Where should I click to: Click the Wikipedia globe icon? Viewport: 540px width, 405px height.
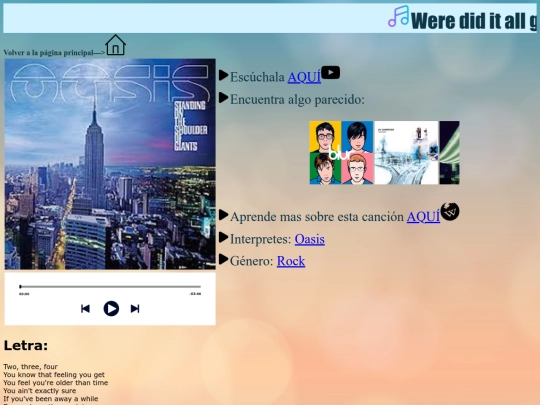click(x=450, y=211)
